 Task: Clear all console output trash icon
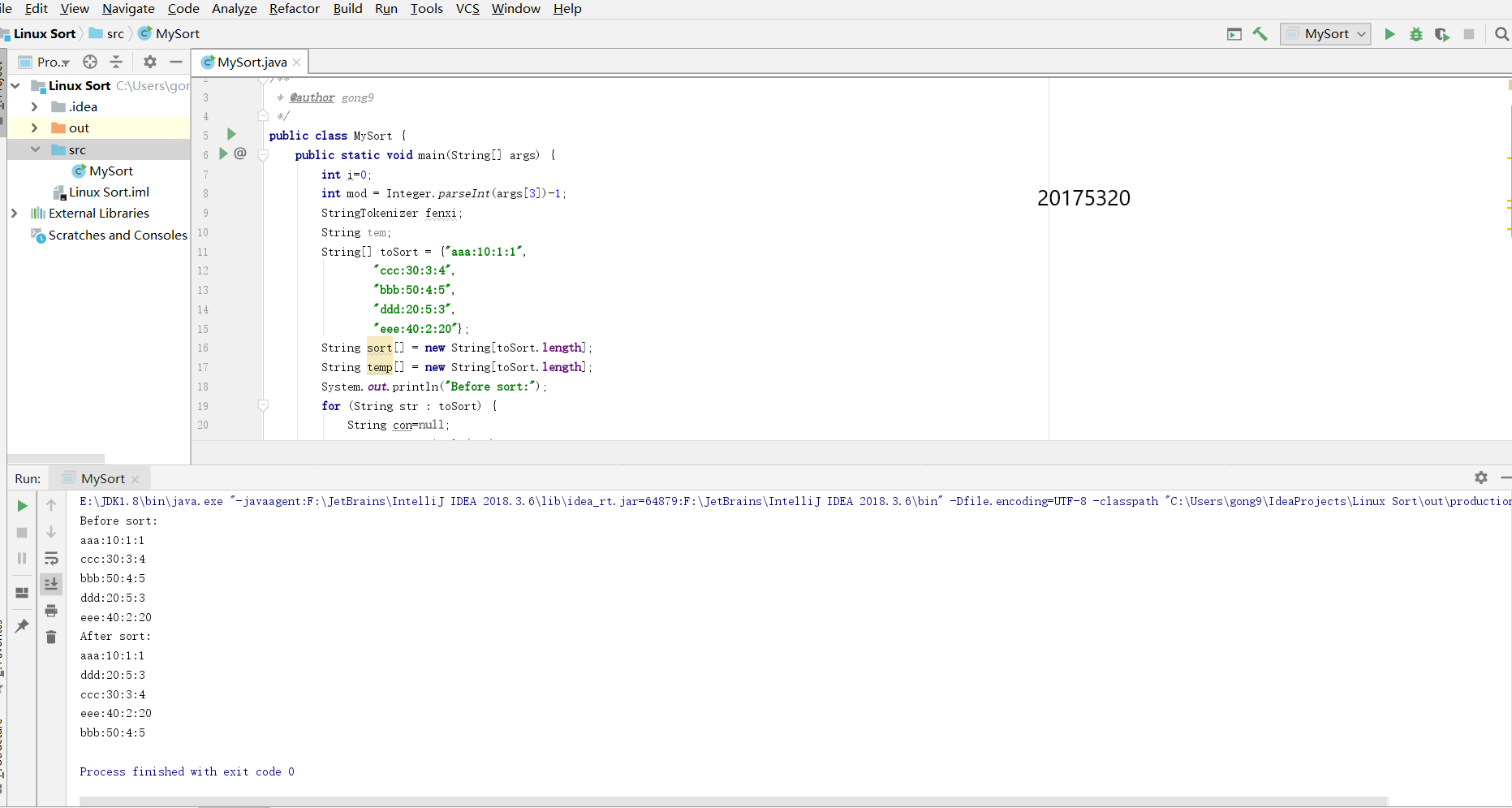point(51,637)
